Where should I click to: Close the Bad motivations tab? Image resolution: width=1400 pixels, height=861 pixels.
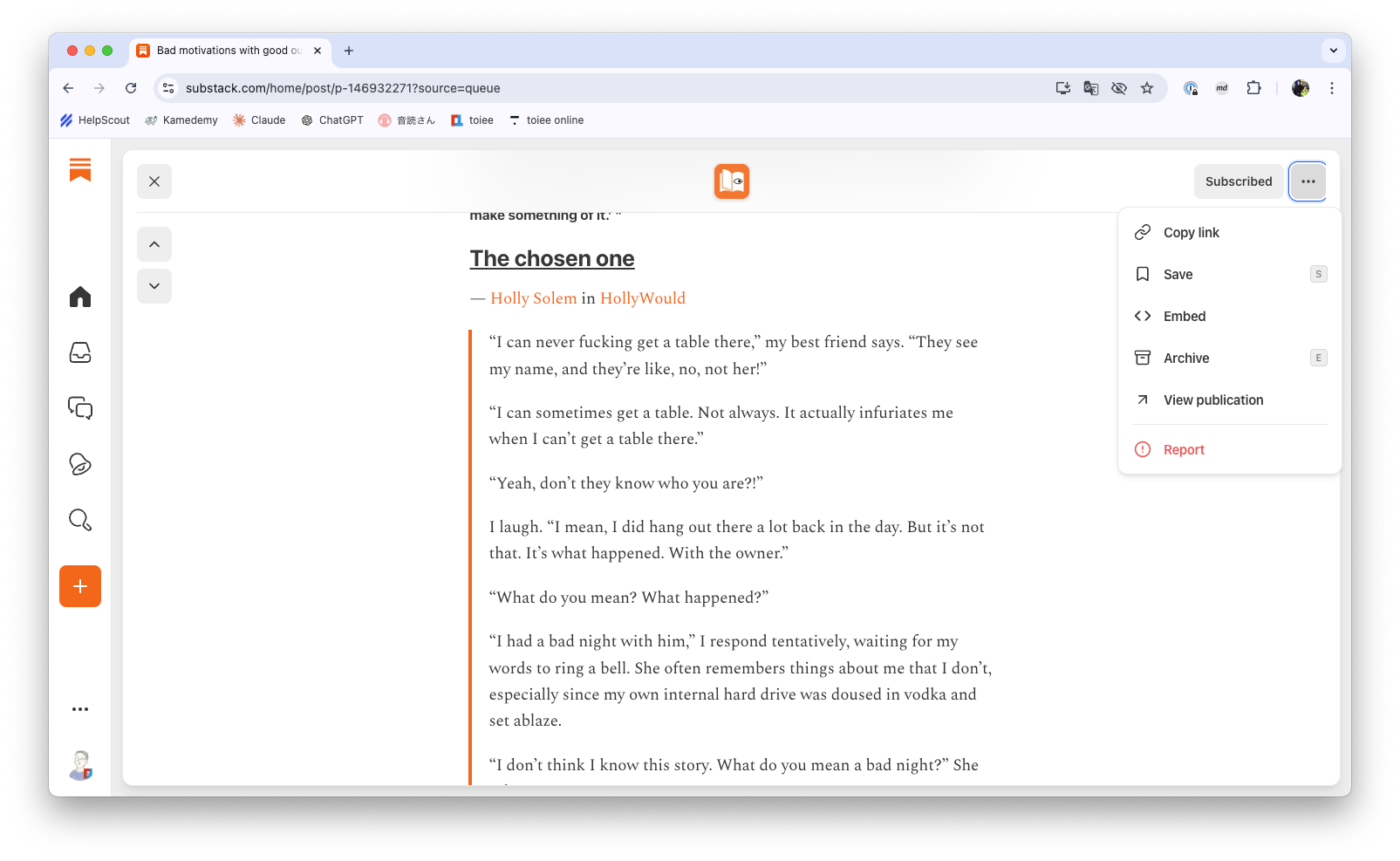click(x=318, y=51)
